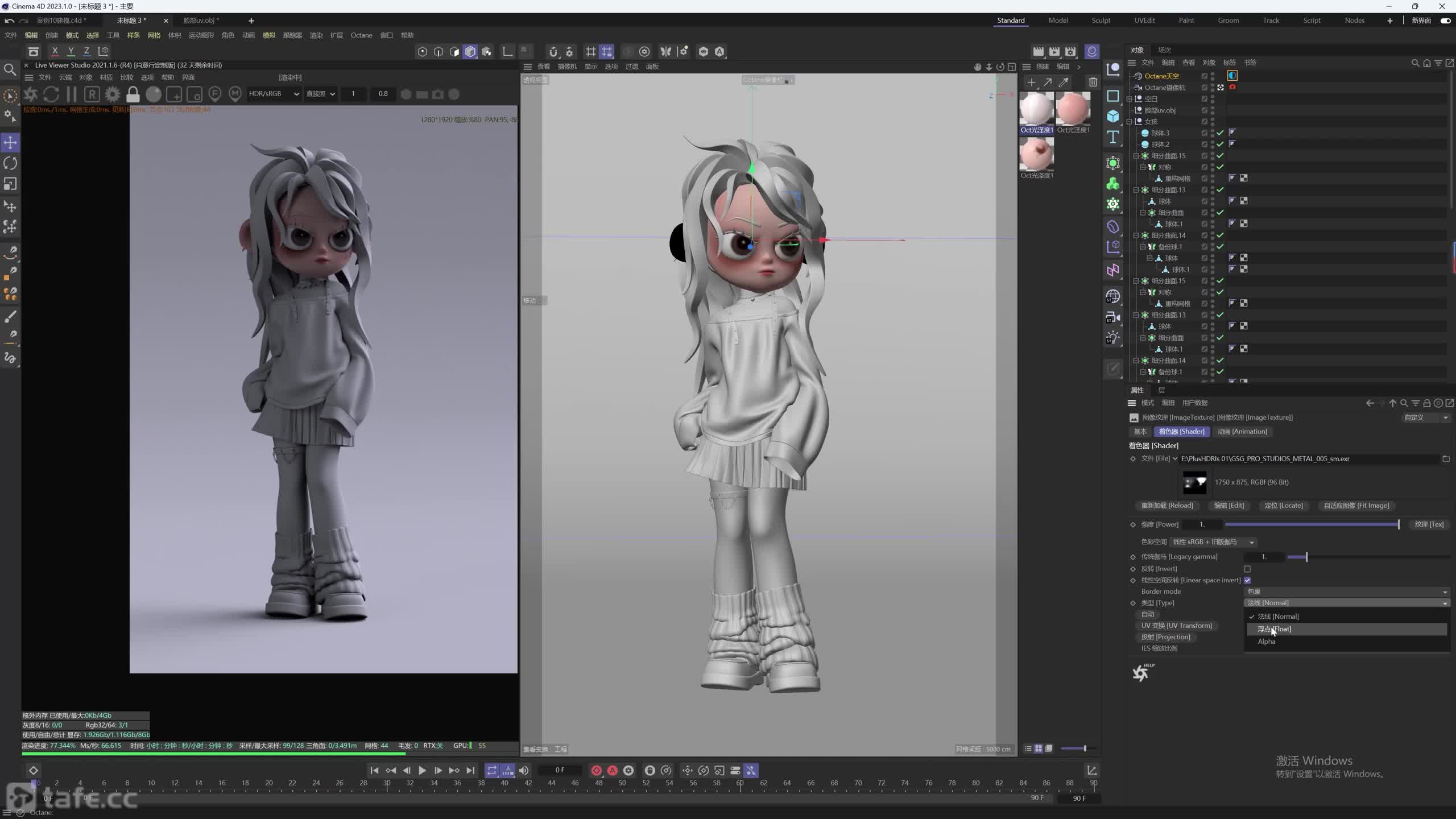
Task: Click the record active objects button
Action: click(596, 770)
